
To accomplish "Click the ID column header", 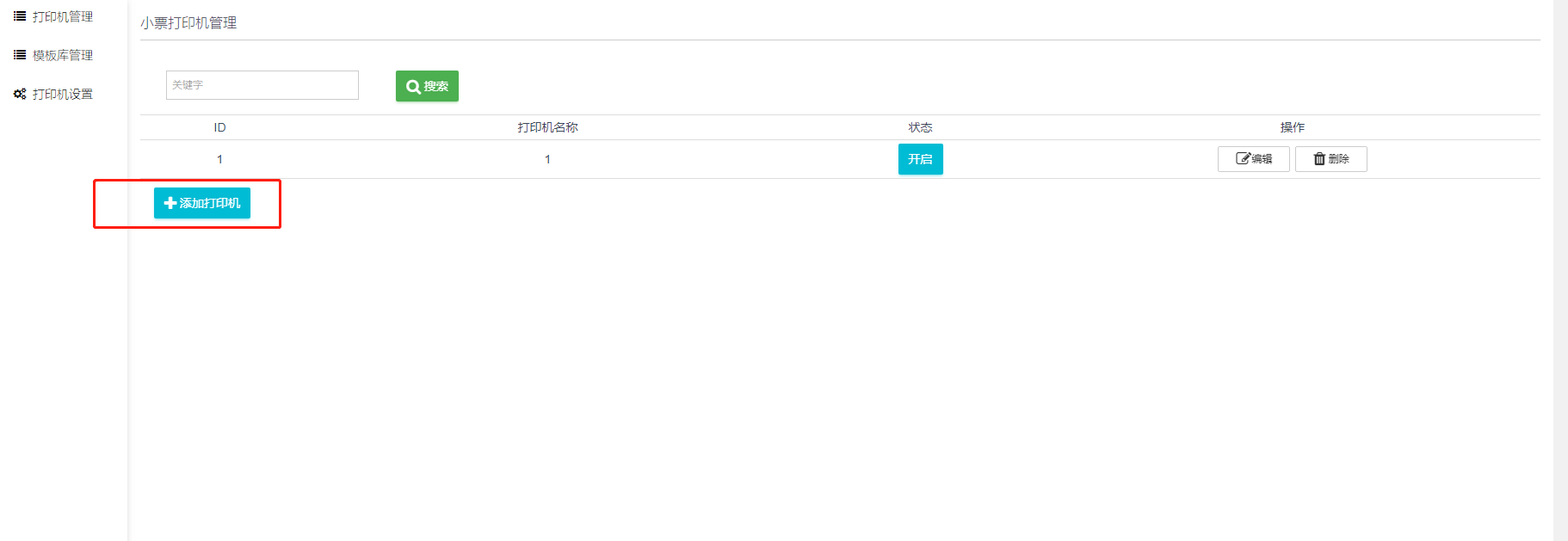I will 219,127.
